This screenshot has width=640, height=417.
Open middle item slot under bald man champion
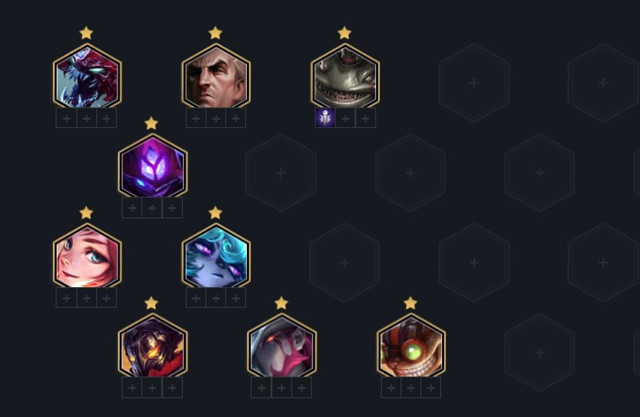(x=216, y=118)
